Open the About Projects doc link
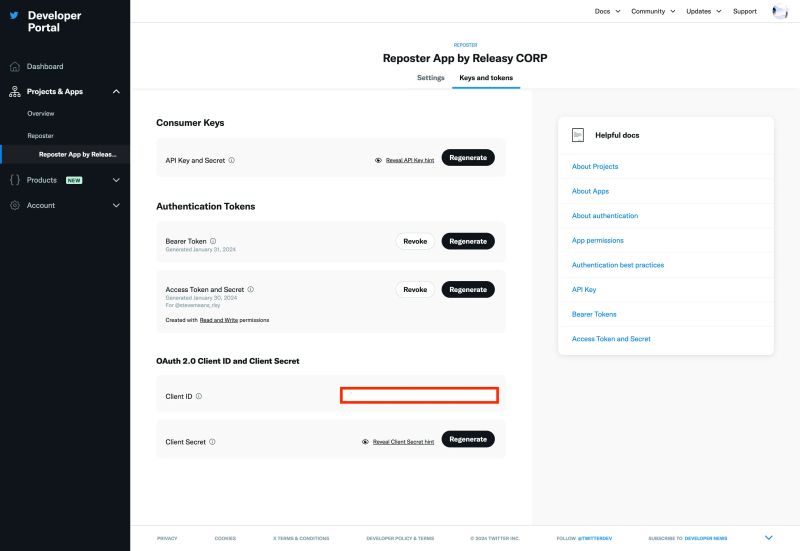 pyautogui.click(x=594, y=166)
